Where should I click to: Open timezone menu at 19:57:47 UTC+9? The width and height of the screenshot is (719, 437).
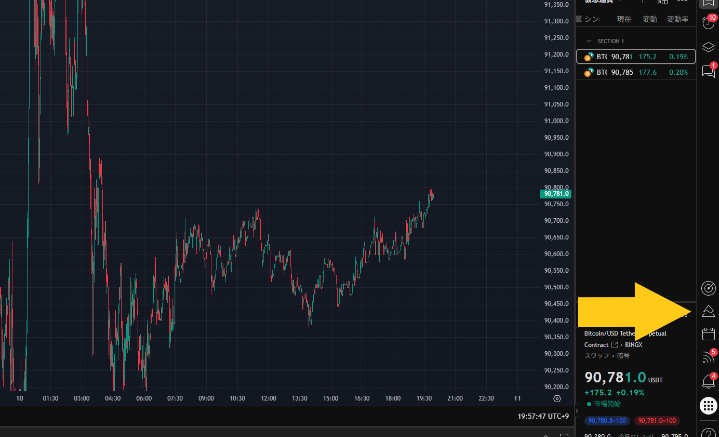[541, 415]
